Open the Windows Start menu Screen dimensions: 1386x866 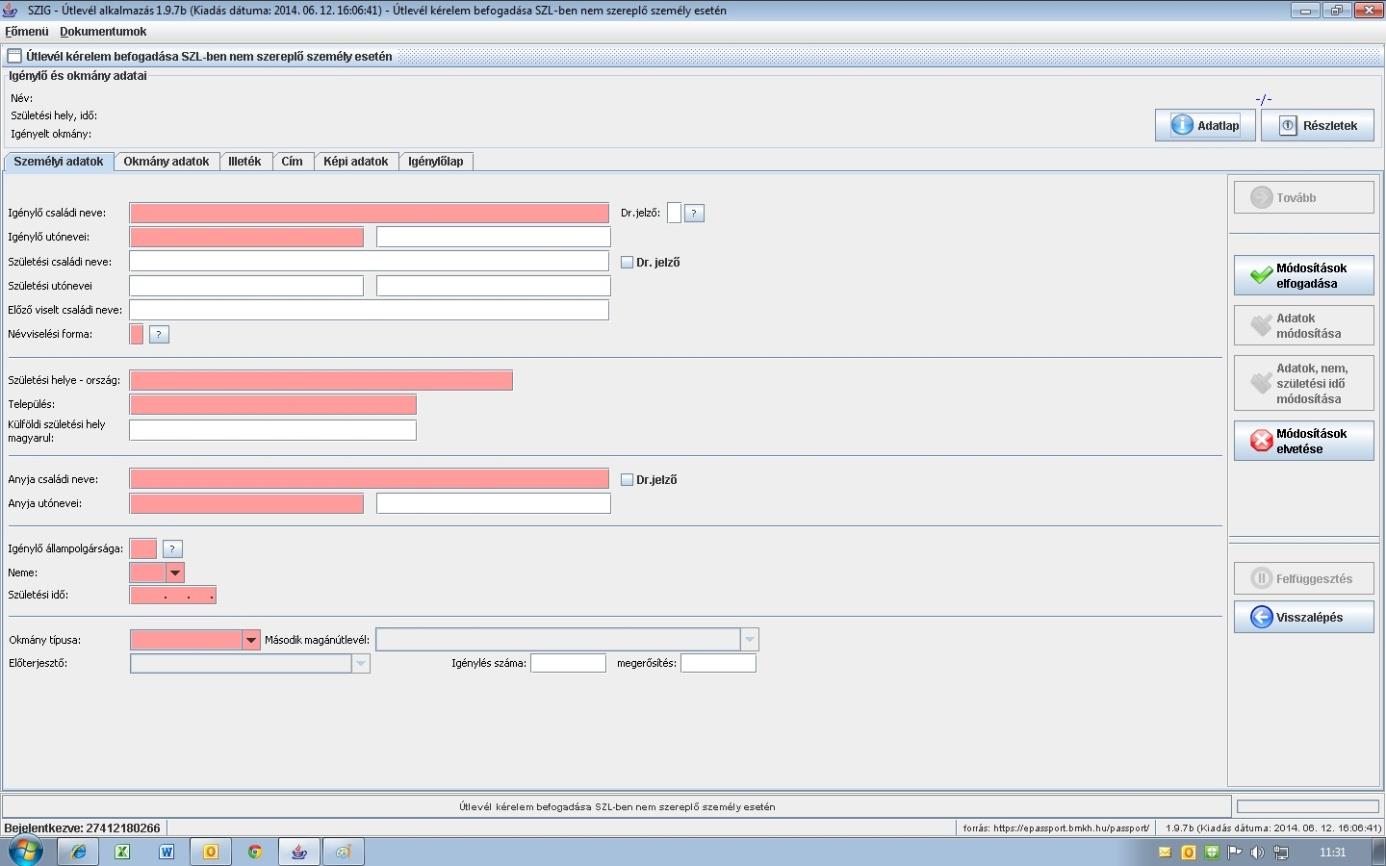[25, 852]
